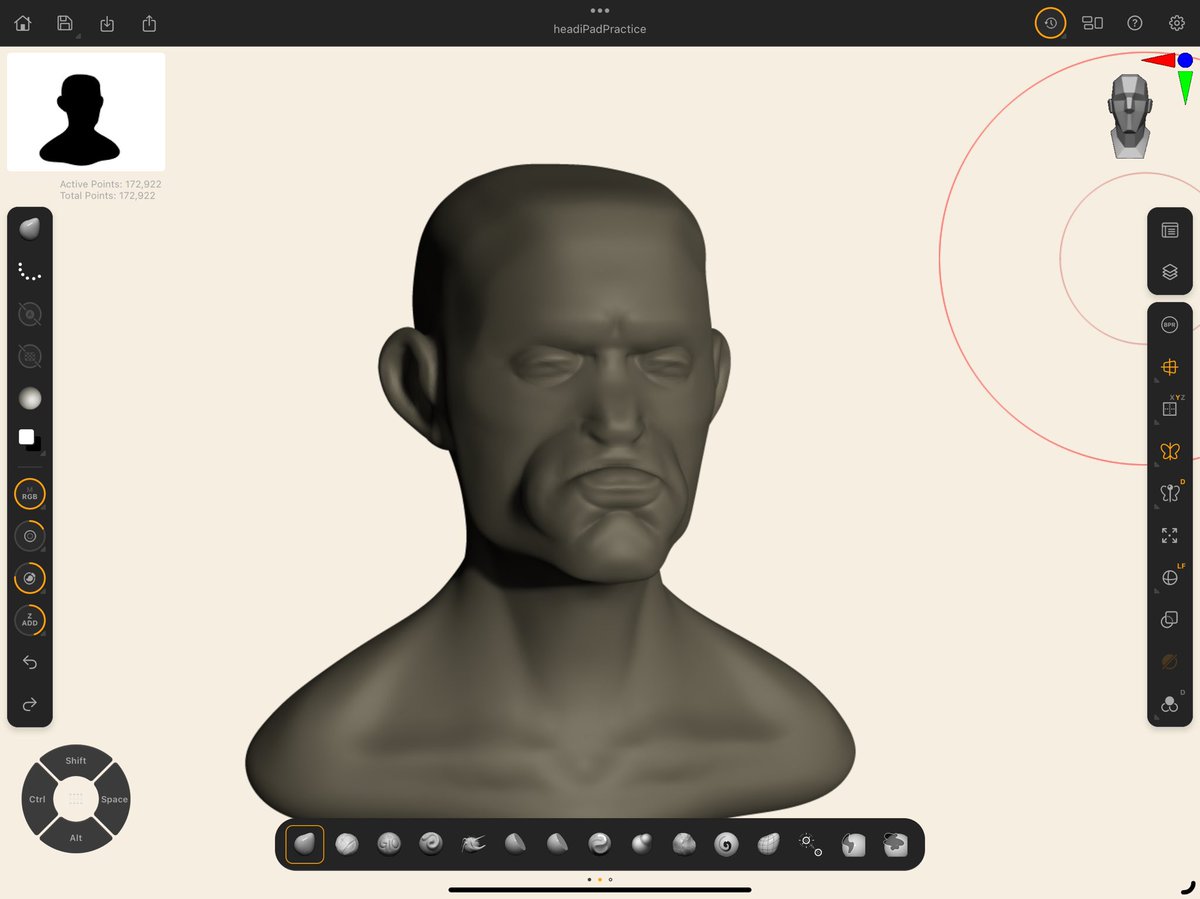Toggle the overlapping squares transparency icon
This screenshot has width=1200, height=899.
[1169, 620]
